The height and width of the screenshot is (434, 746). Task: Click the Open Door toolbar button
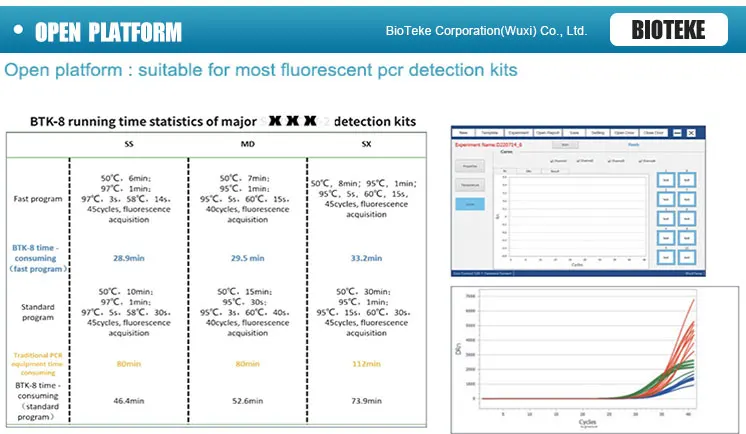tap(624, 133)
